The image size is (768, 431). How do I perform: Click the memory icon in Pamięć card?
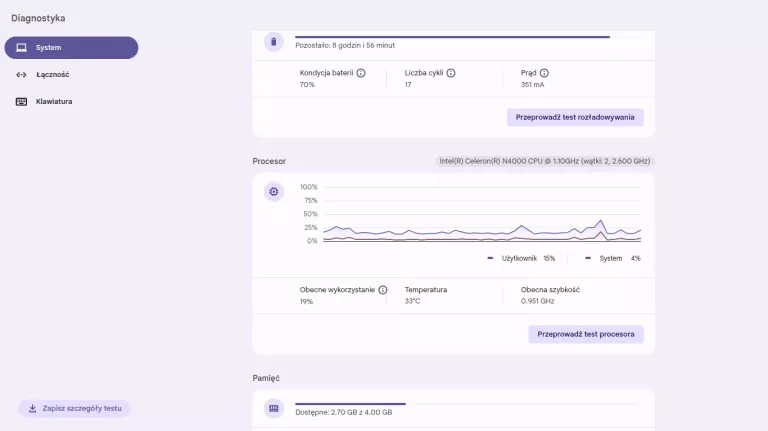(x=274, y=408)
